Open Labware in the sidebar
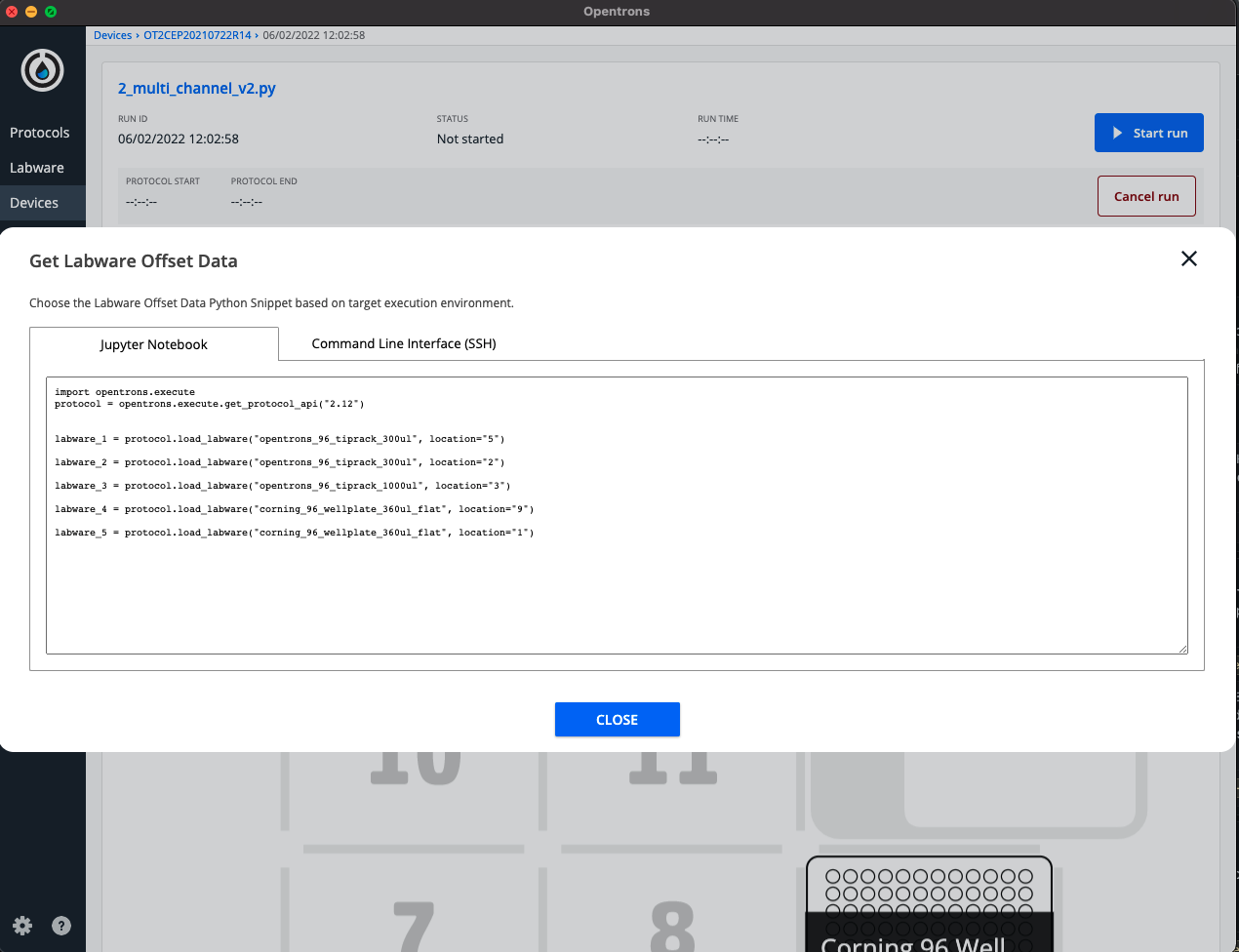 point(37,168)
